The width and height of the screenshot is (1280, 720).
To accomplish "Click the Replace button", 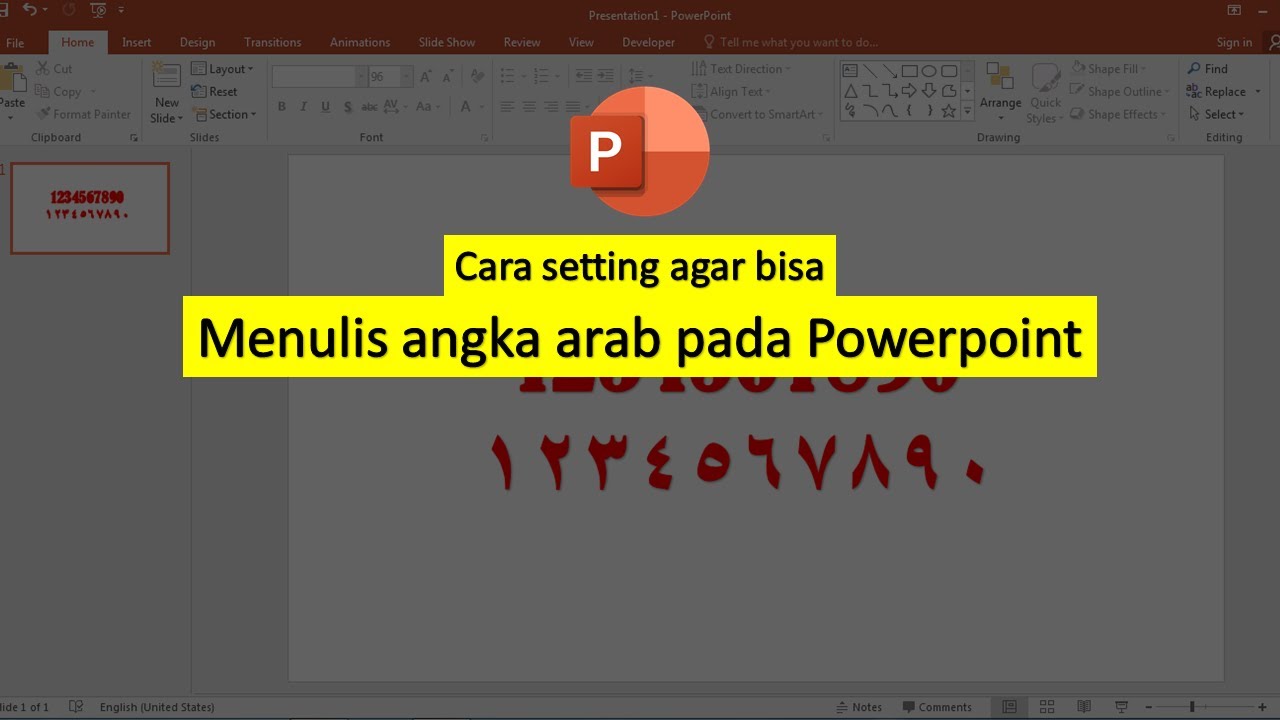I will pyautogui.click(x=1216, y=91).
